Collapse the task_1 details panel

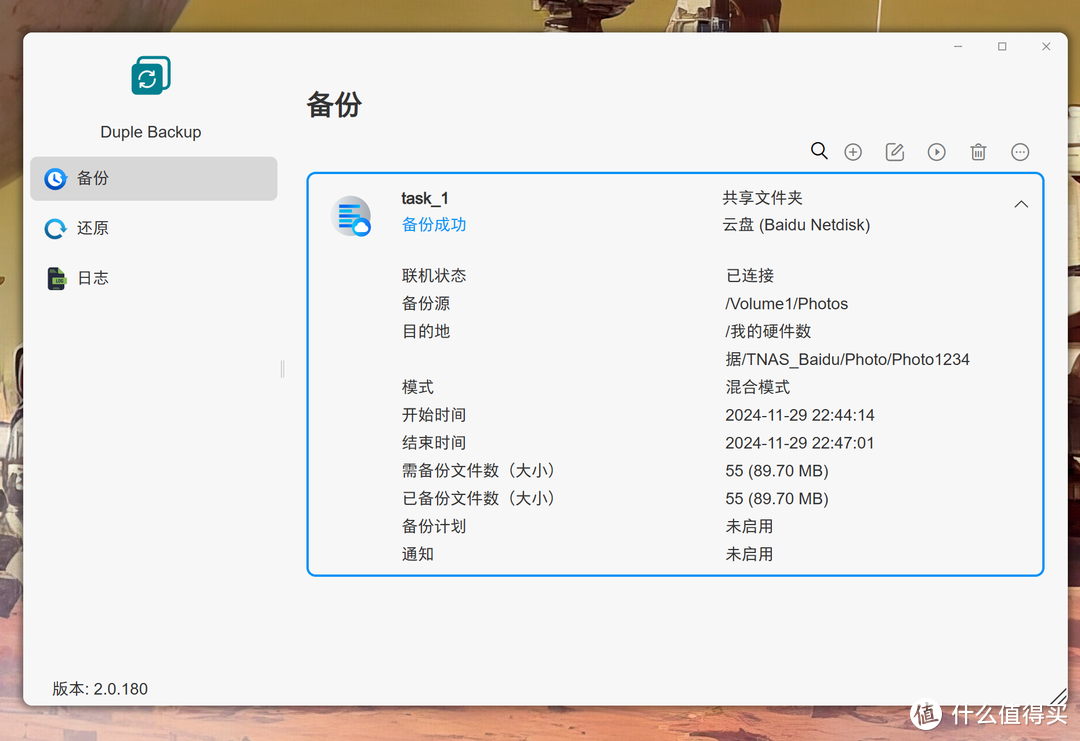[1021, 204]
